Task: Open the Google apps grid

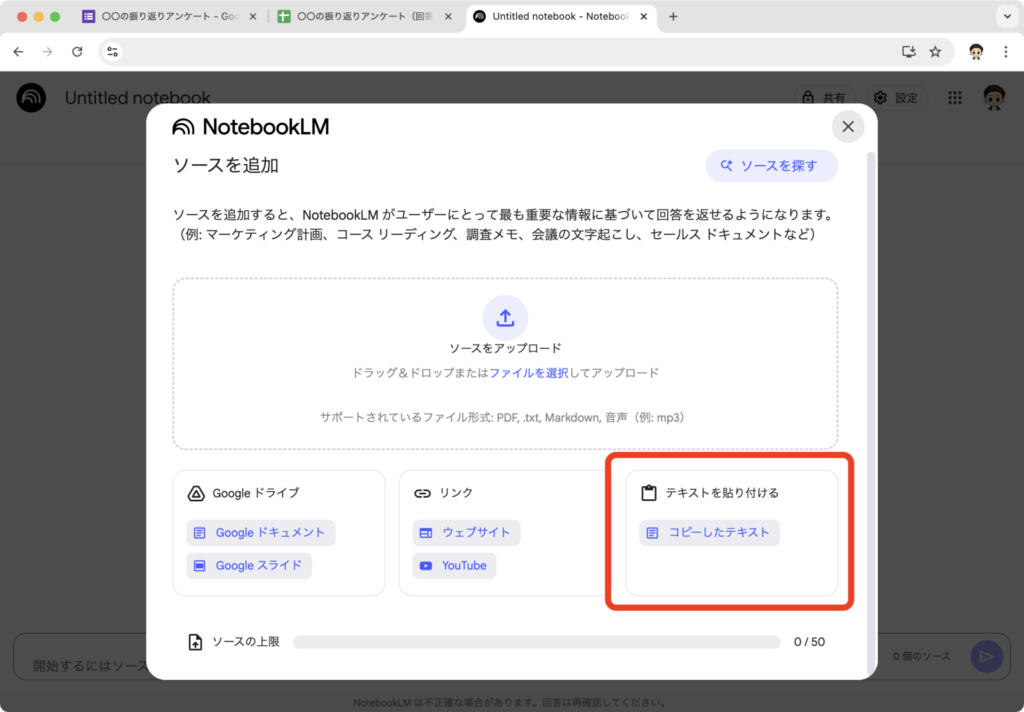Action: pyautogui.click(x=955, y=98)
